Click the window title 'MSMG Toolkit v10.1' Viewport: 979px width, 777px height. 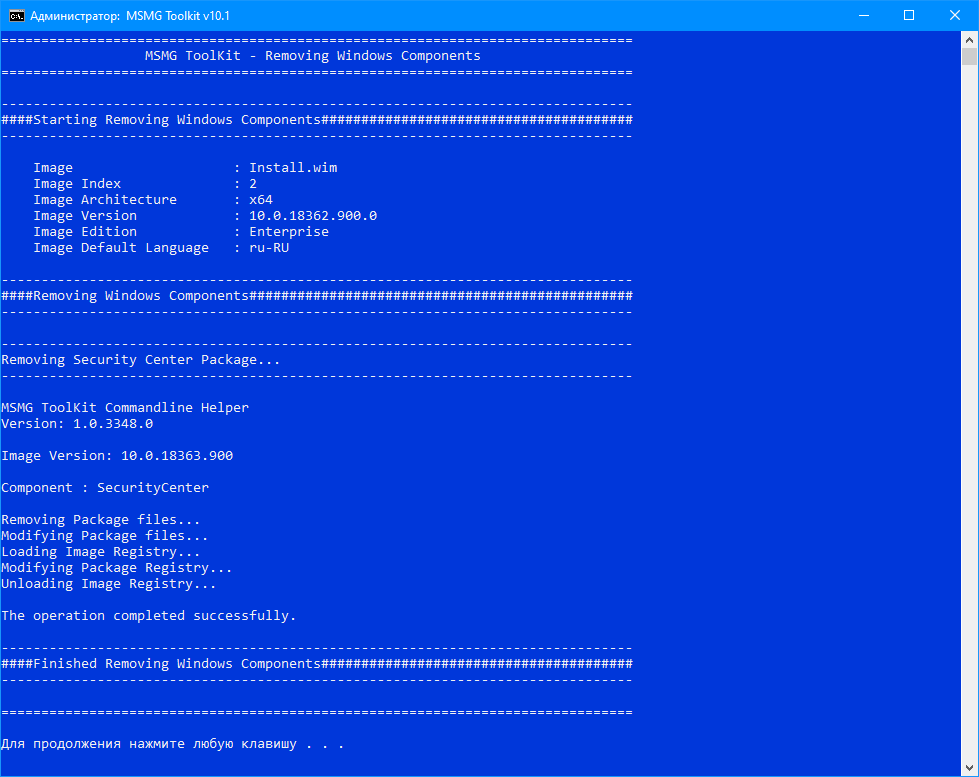178,16
